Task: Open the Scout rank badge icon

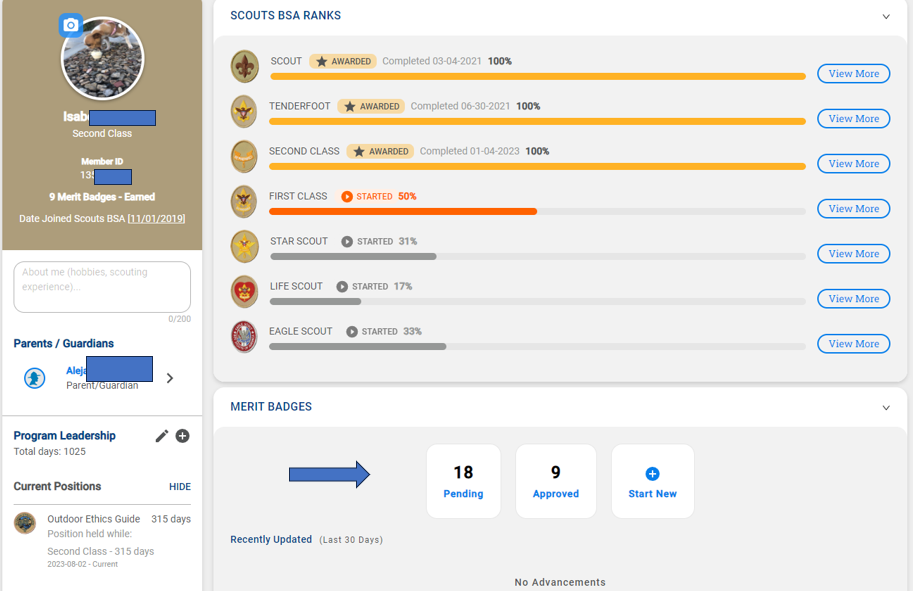Action: (245, 66)
